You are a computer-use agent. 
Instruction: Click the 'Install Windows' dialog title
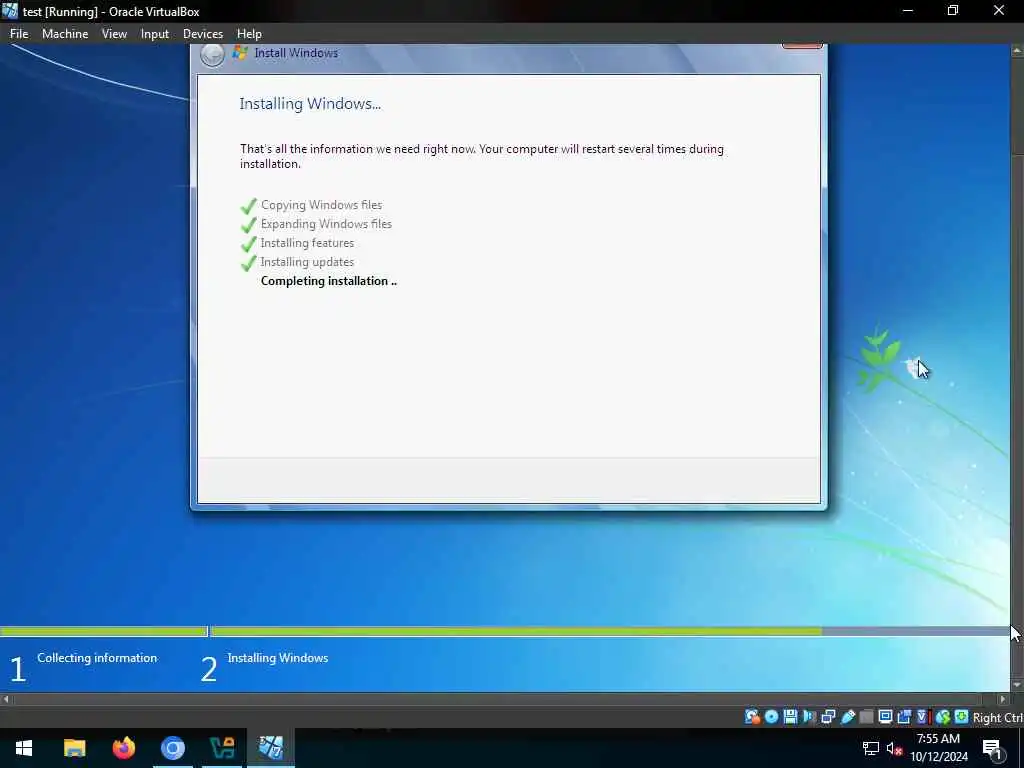tap(296, 53)
